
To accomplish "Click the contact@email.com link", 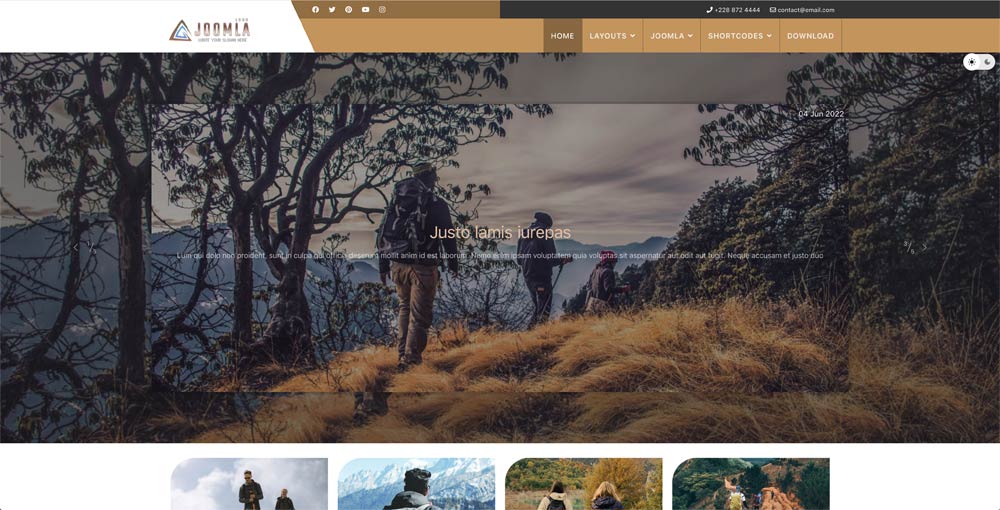I will tap(802, 10).
